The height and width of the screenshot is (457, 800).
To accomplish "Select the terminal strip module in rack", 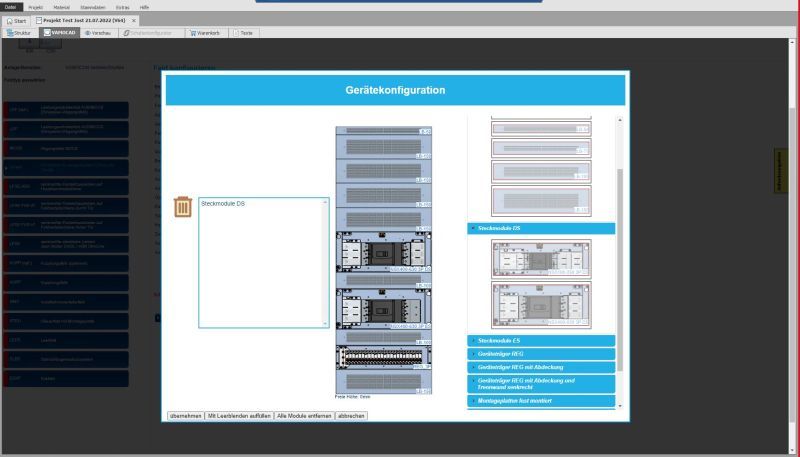I will click(x=384, y=355).
